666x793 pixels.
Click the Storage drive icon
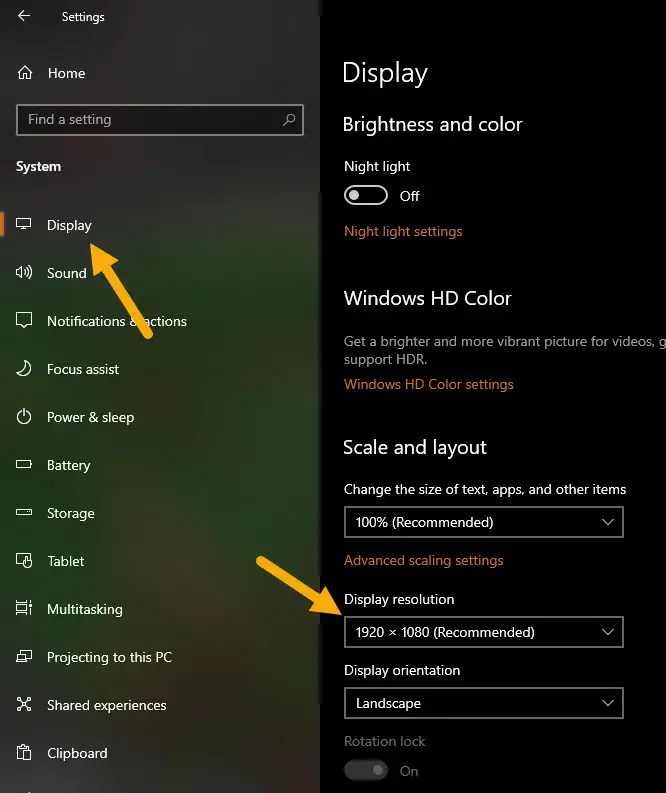24,512
